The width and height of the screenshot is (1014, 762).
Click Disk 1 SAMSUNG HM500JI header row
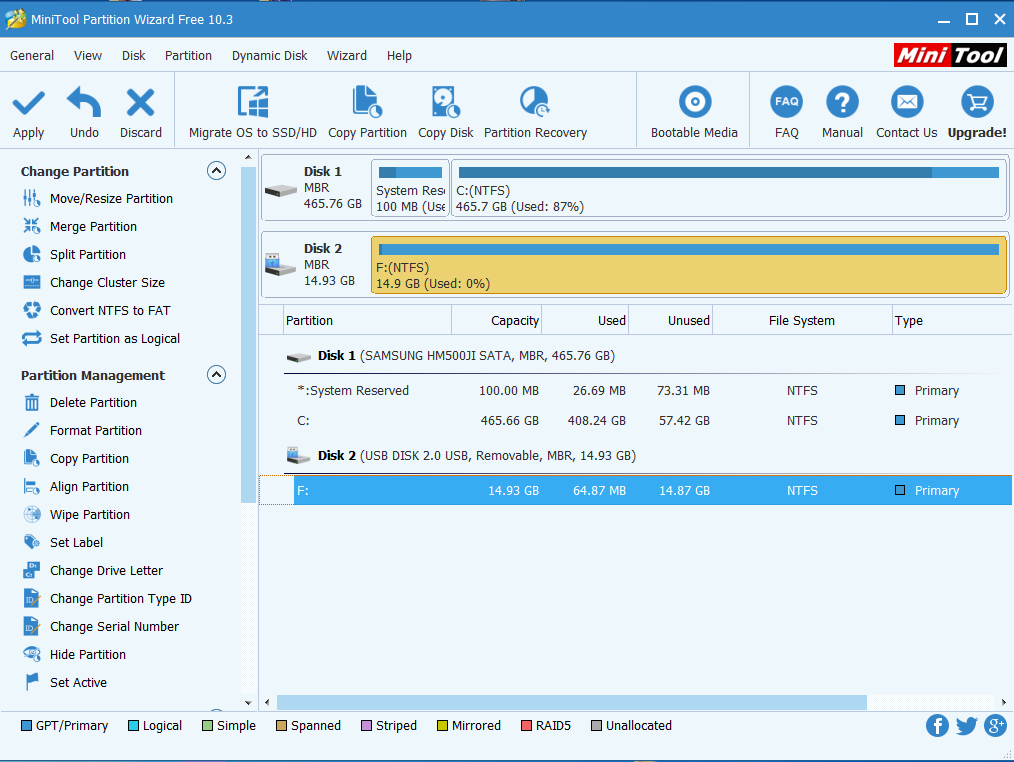coord(636,356)
